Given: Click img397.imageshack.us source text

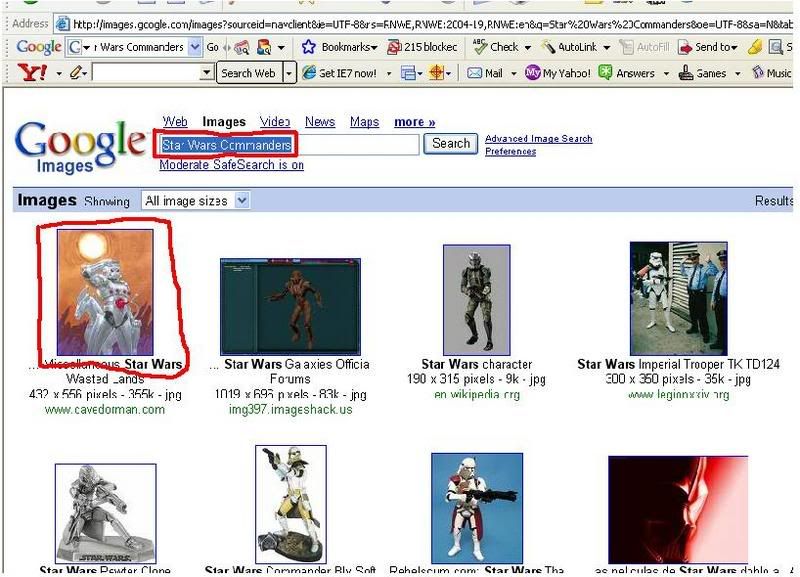Looking at the screenshot, I should pos(290,409).
